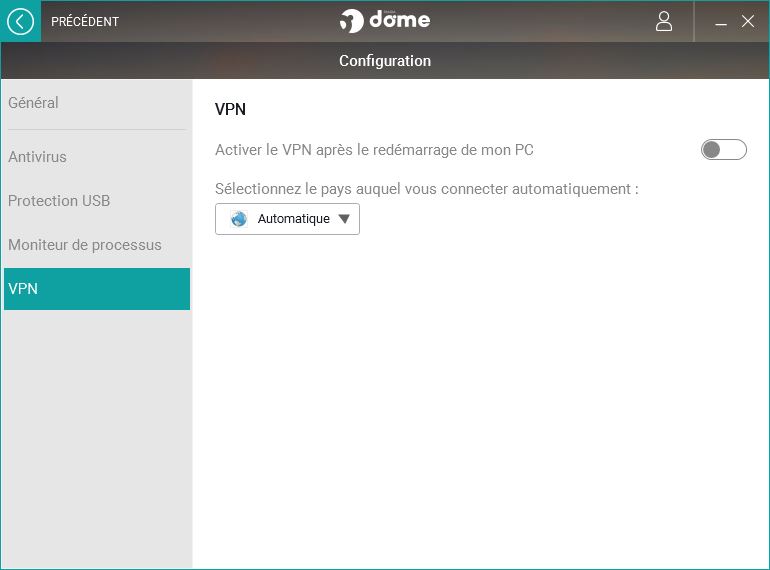Click the Configuration title header
Image resolution: width=770 pixels, height=570 pixels.
click(x=385, y=61)
